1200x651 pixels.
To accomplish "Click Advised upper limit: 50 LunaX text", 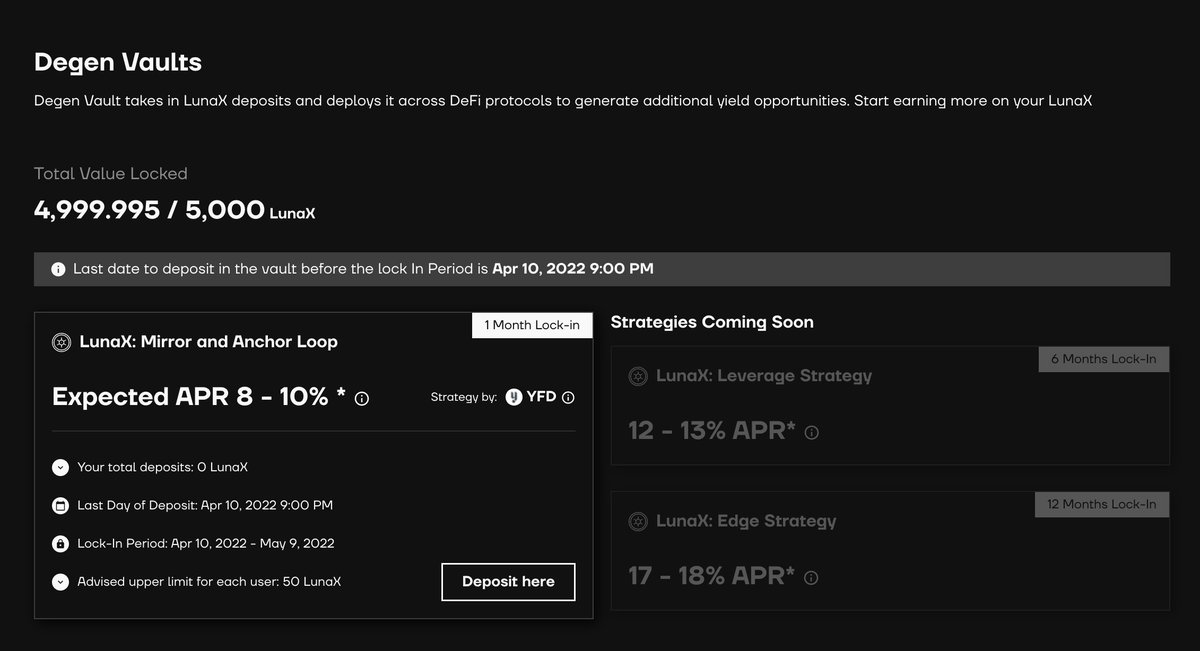I will pyautogui.click(x=209, y=582).
